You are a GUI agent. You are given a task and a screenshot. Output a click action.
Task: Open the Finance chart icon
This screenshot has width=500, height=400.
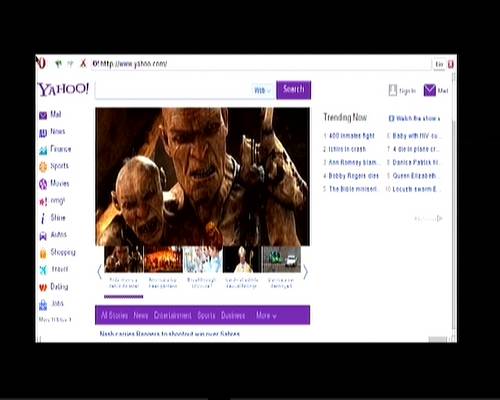[43, 150]
